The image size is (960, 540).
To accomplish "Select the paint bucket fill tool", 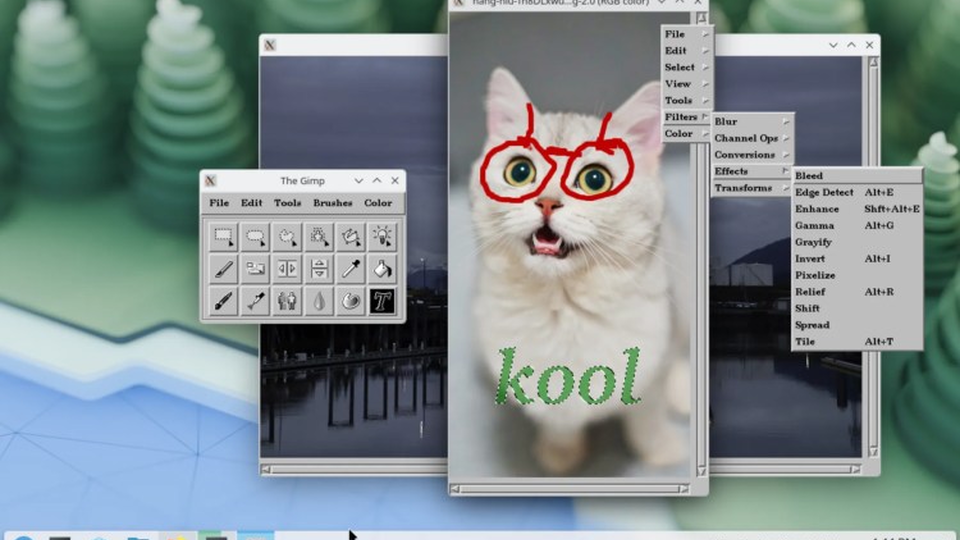I will click(383, 269).
